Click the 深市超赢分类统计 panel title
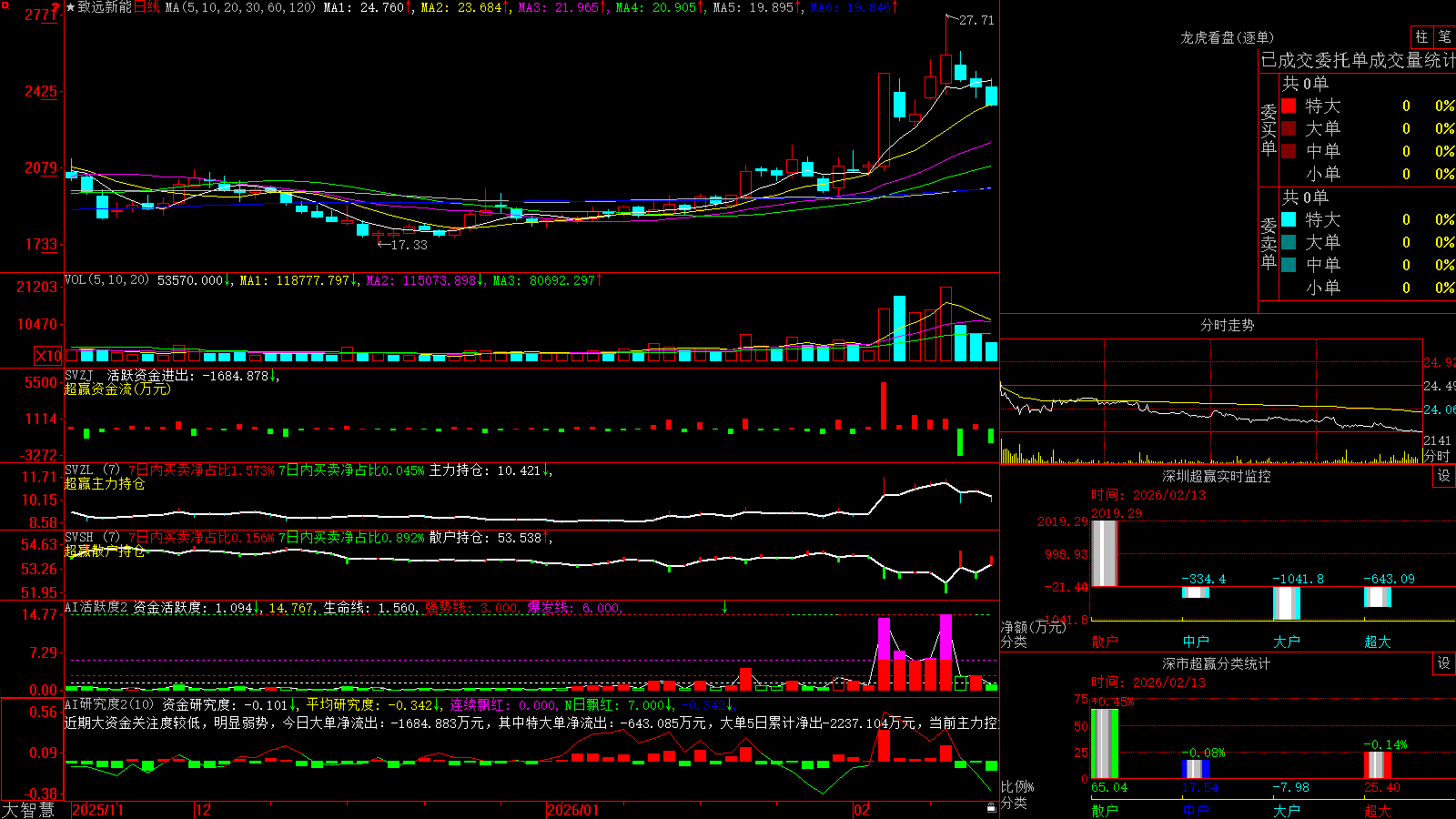1456x819 pixels. pos(1217,663)
